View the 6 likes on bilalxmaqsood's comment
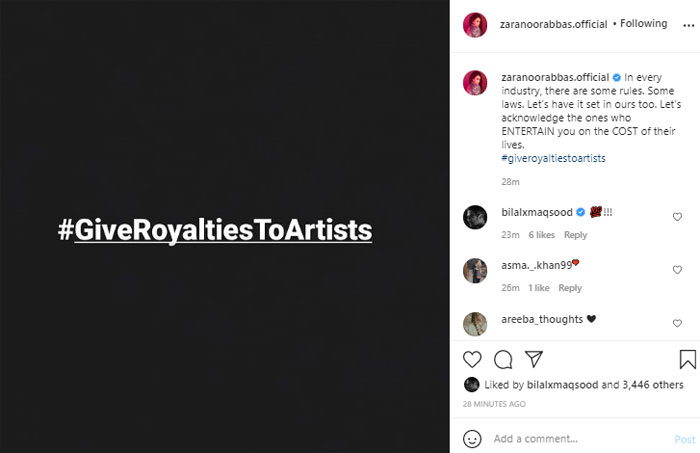 pos(541,235)
